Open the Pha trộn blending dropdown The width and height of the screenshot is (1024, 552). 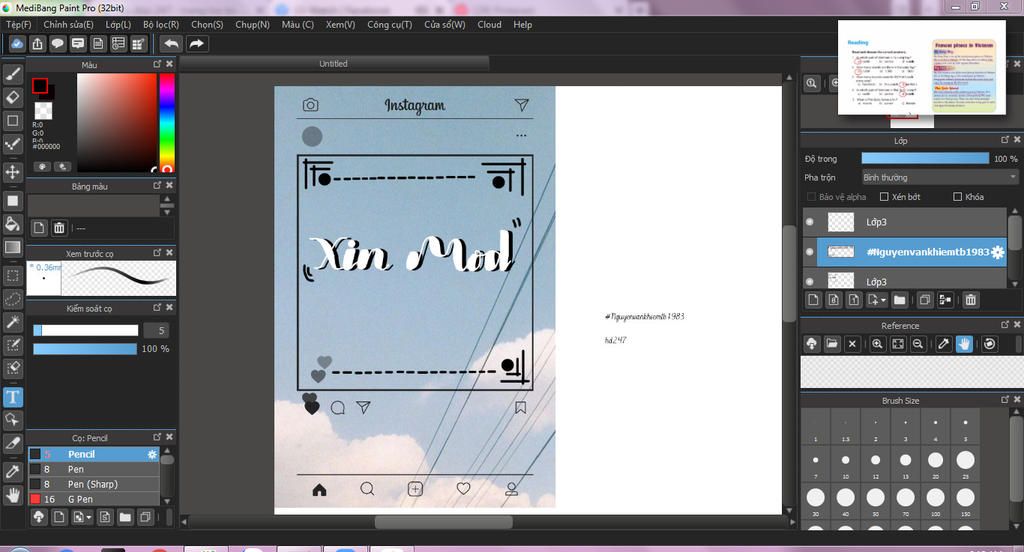coord(939,177)
